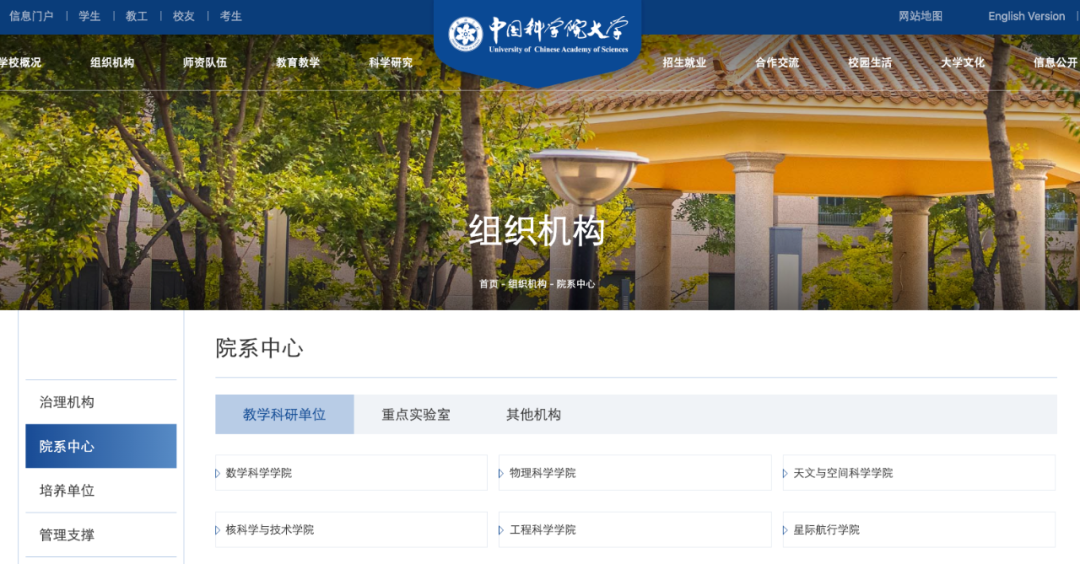Switch to the 重点实验室 tab
Screen dimensions: 1080x564
(x=416, y=414)
